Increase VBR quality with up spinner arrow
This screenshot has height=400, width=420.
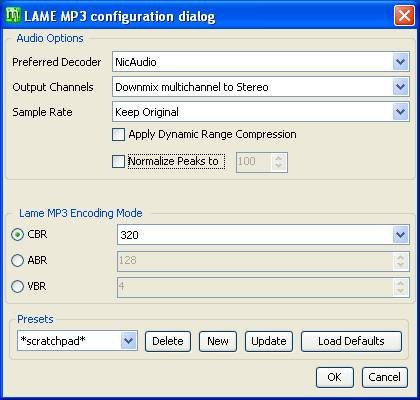(x=401, y=283)
